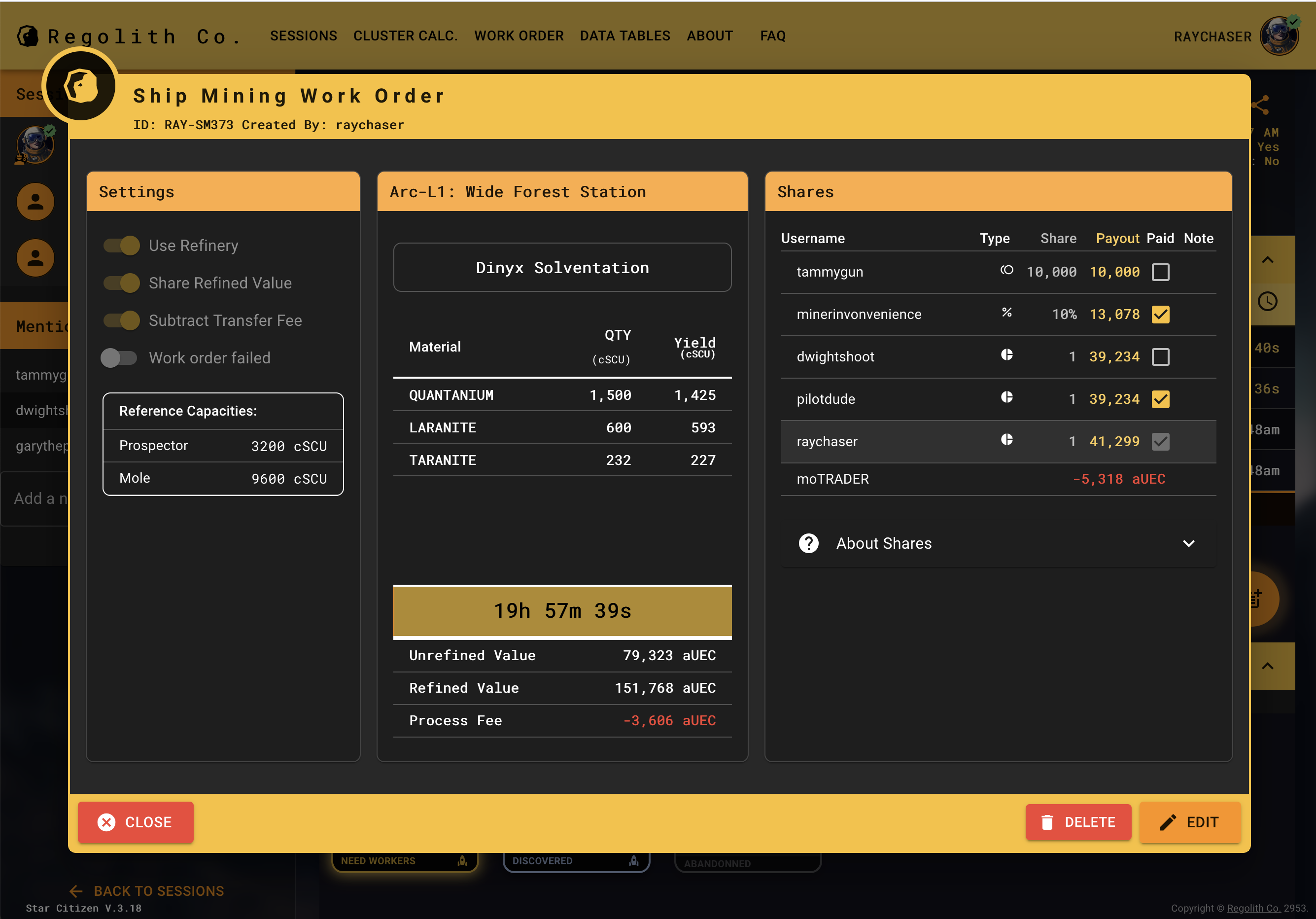Disable the Use Refinery toggle

point(121,245)
